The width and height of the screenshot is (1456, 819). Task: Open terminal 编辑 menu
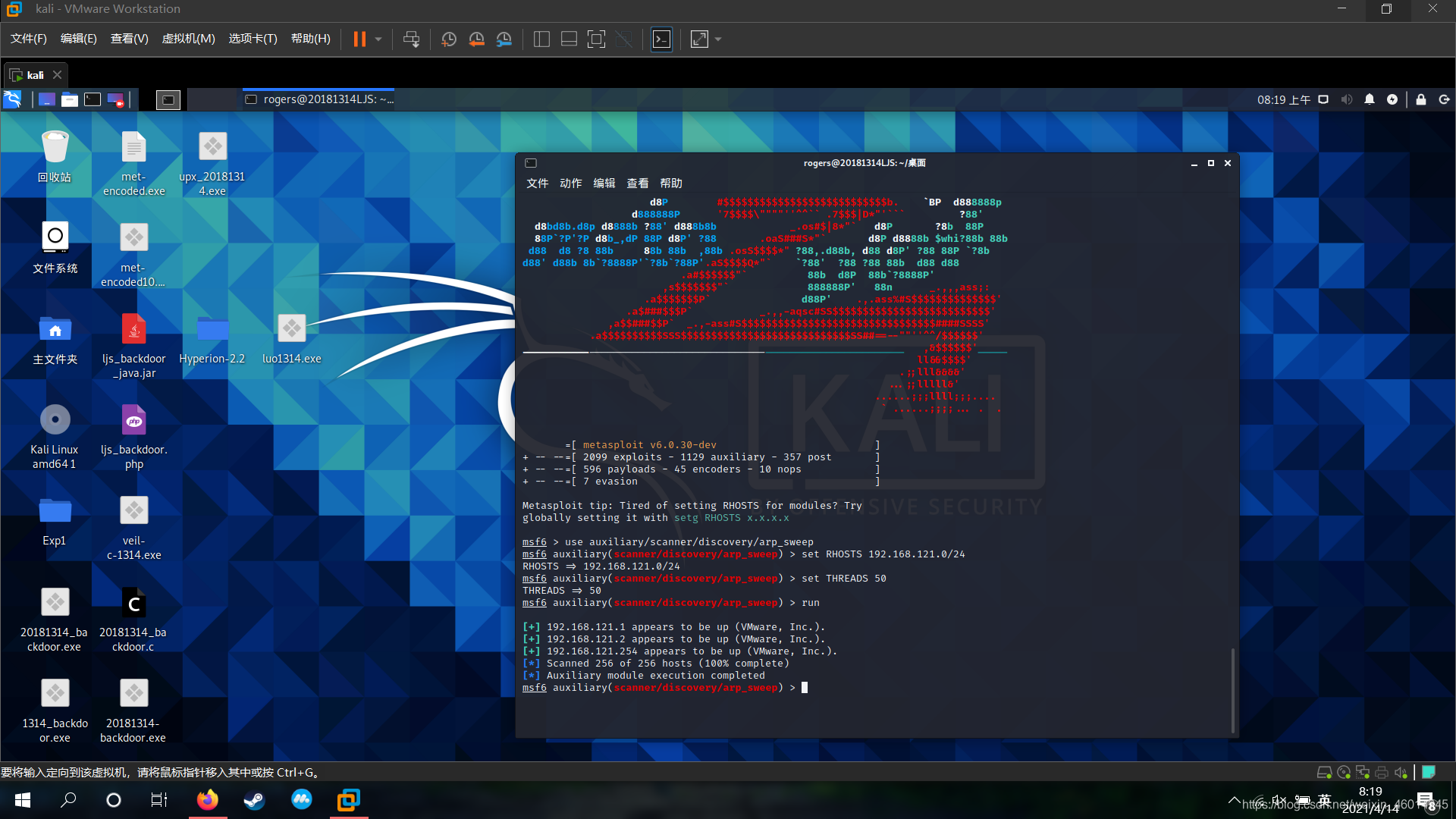pyautogui.click(x=604, y=184)
